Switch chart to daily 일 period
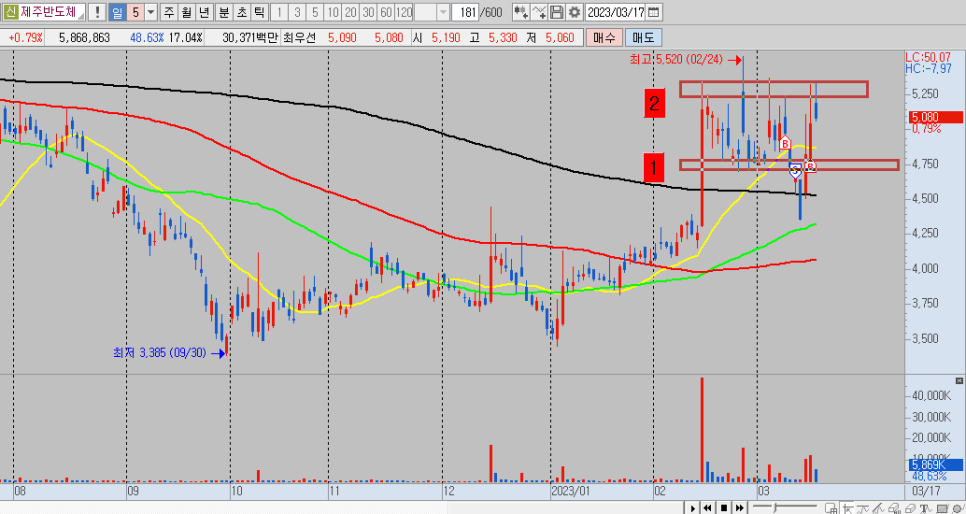966x514 pixels. (x=117, y=12)
